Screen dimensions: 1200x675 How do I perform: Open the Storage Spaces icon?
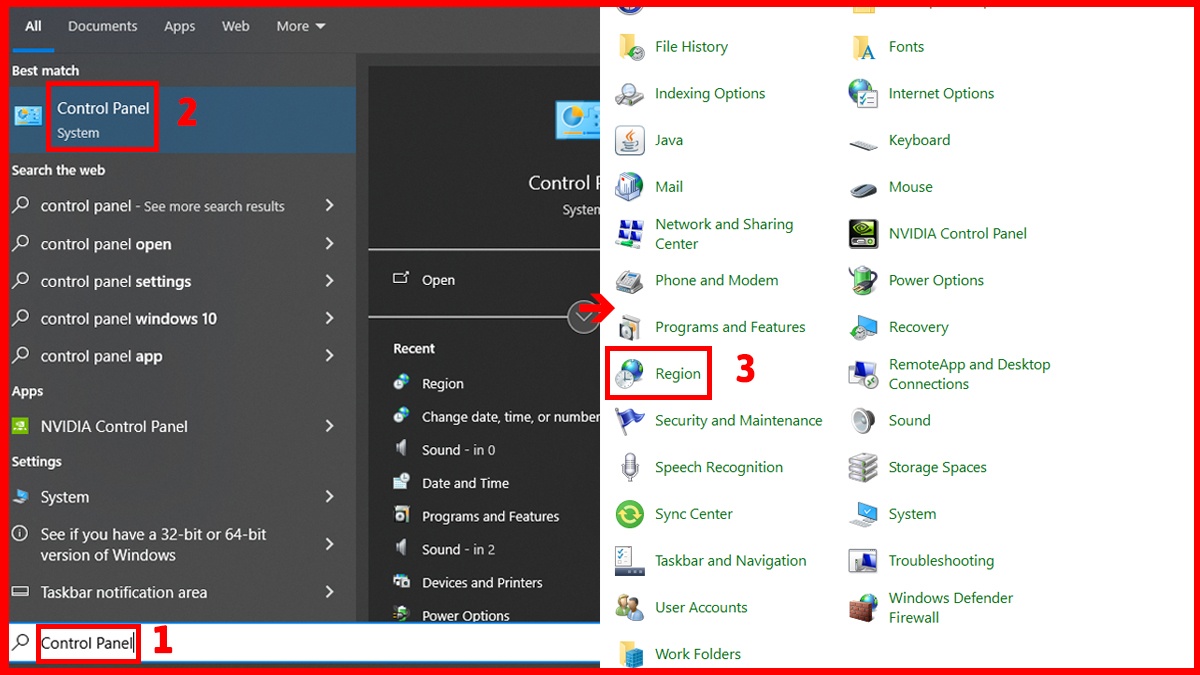863,467
